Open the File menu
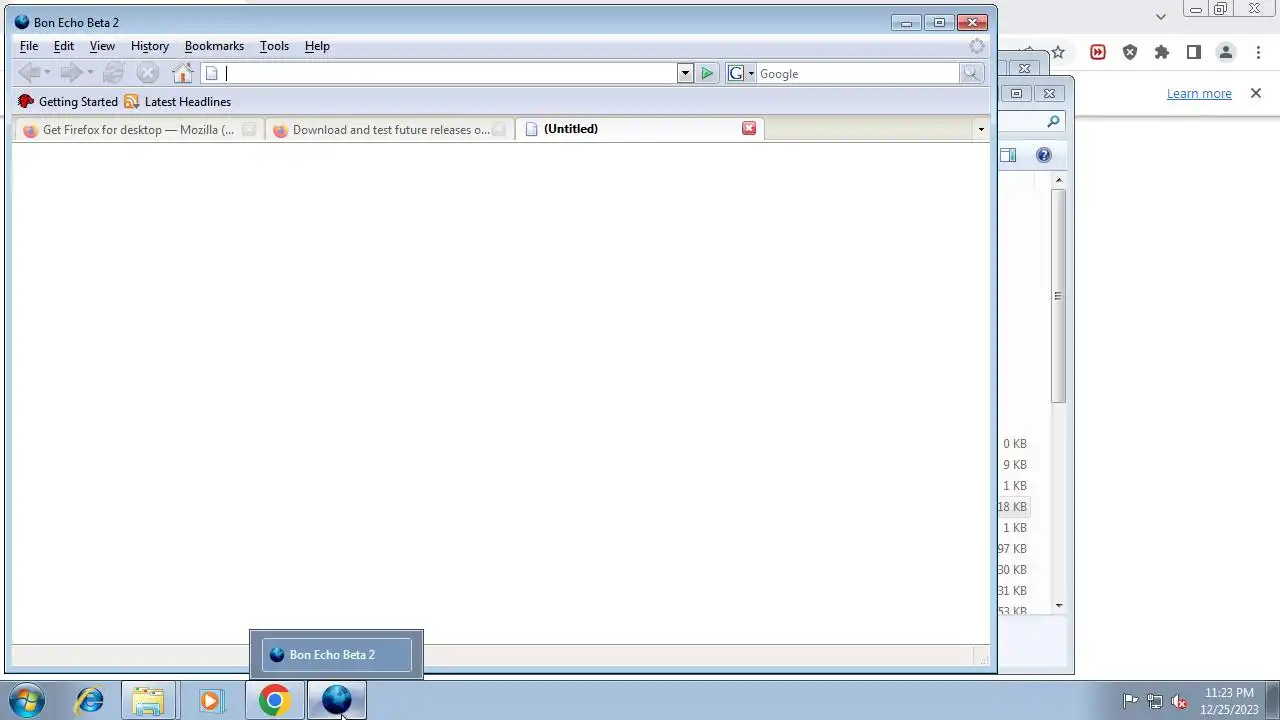 coord(29,46)
